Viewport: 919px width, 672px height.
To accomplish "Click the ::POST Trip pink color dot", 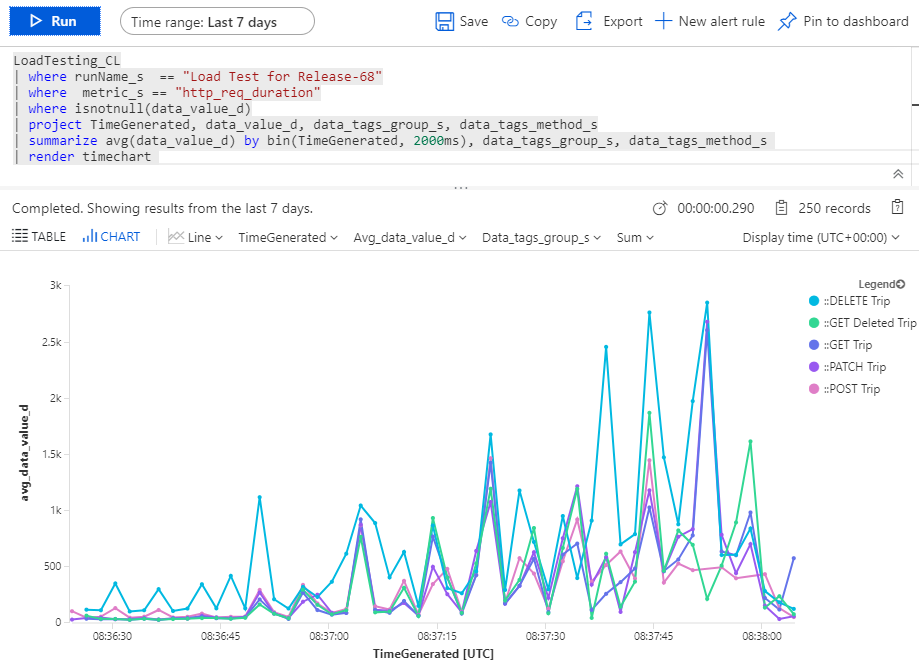I will pyautogui.click(x=814, y=389).
